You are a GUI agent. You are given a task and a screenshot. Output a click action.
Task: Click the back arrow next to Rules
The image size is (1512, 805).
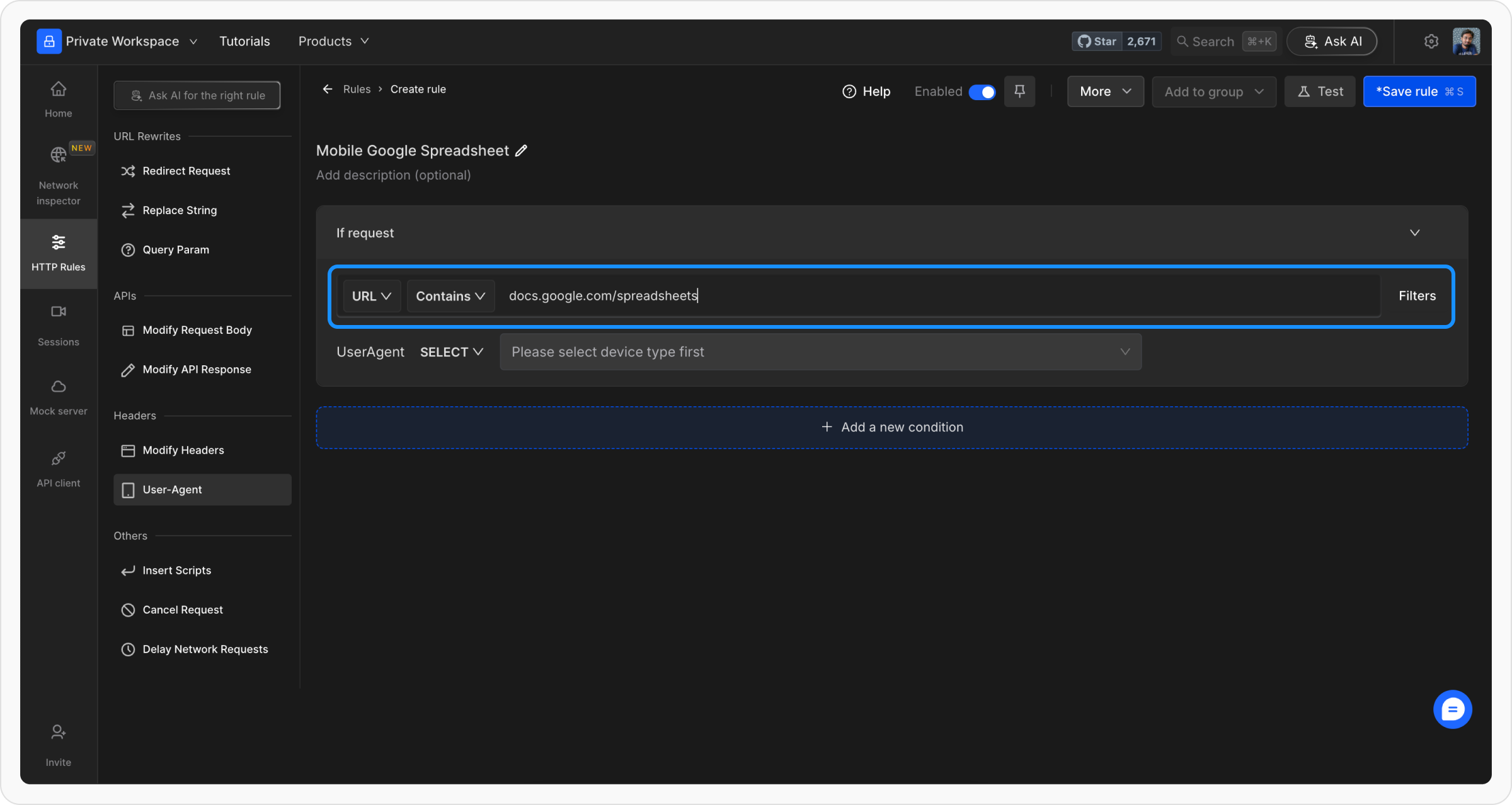[328, 89]
